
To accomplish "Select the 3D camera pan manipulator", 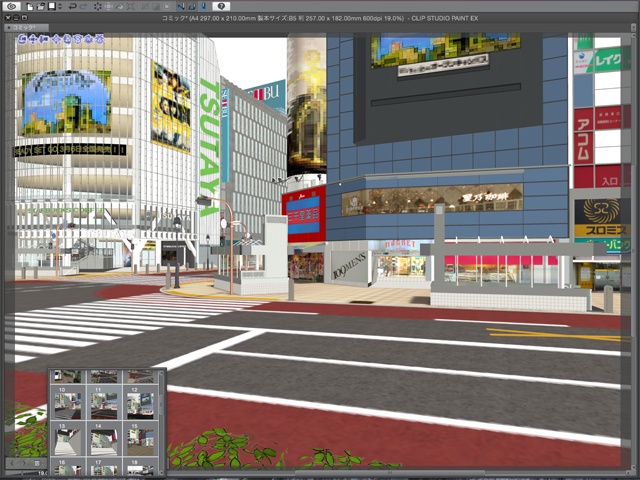I will click(33, 39).
